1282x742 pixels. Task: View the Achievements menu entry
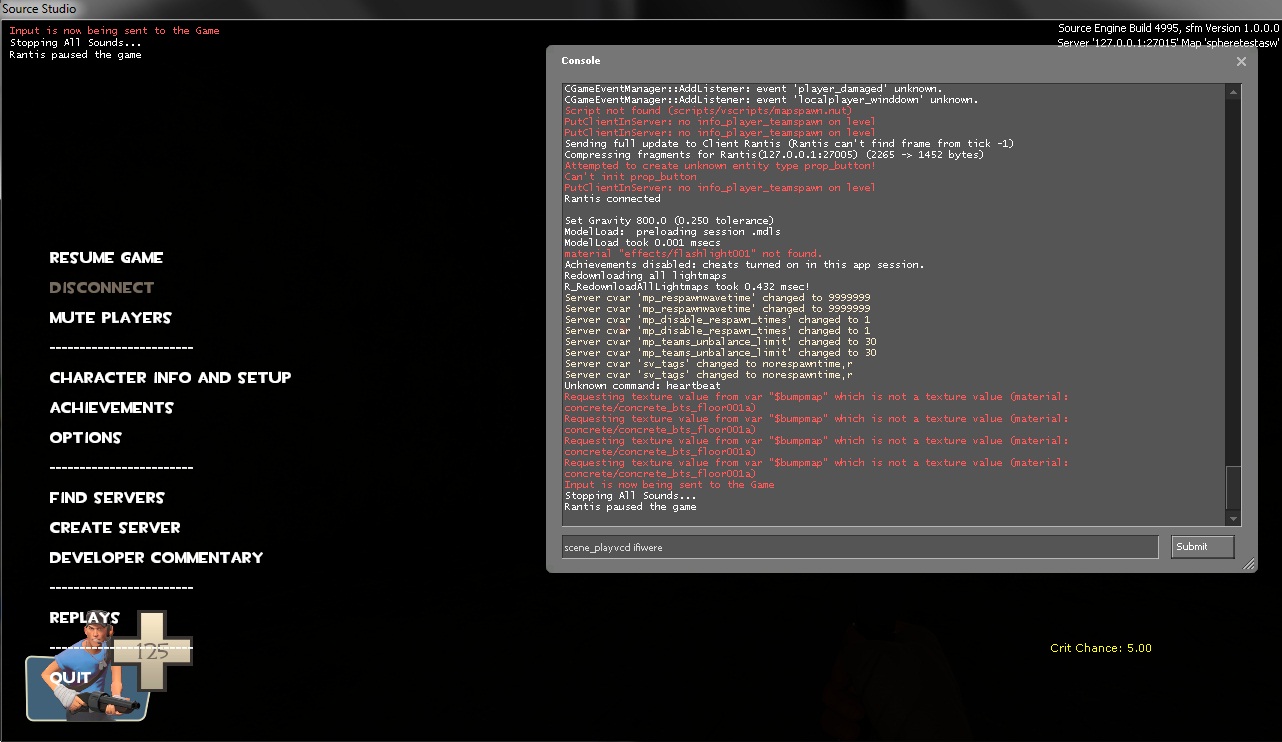coord(111,408)
